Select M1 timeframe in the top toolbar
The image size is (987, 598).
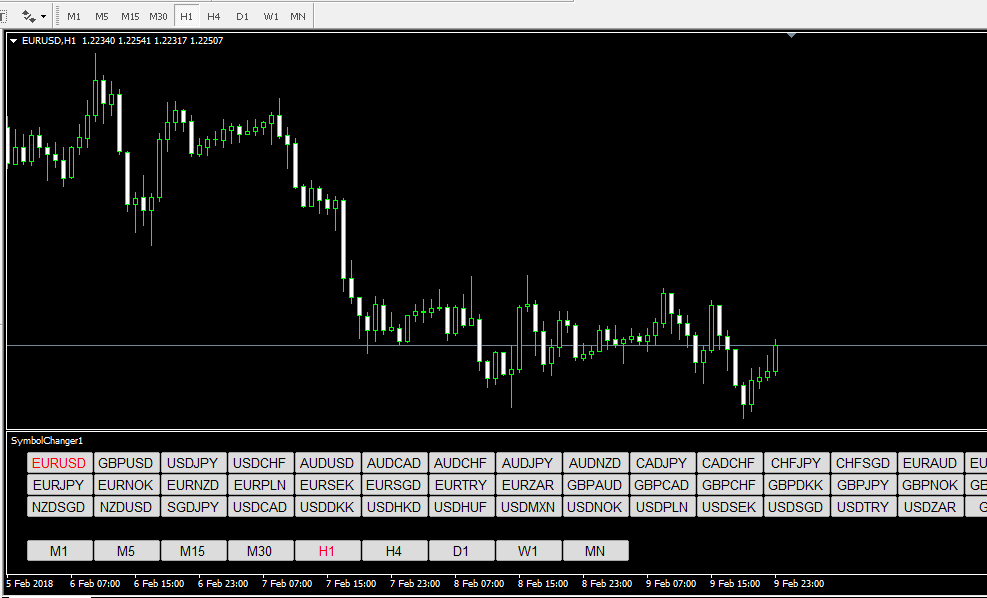pyautogui.click(x=74, y=17)
